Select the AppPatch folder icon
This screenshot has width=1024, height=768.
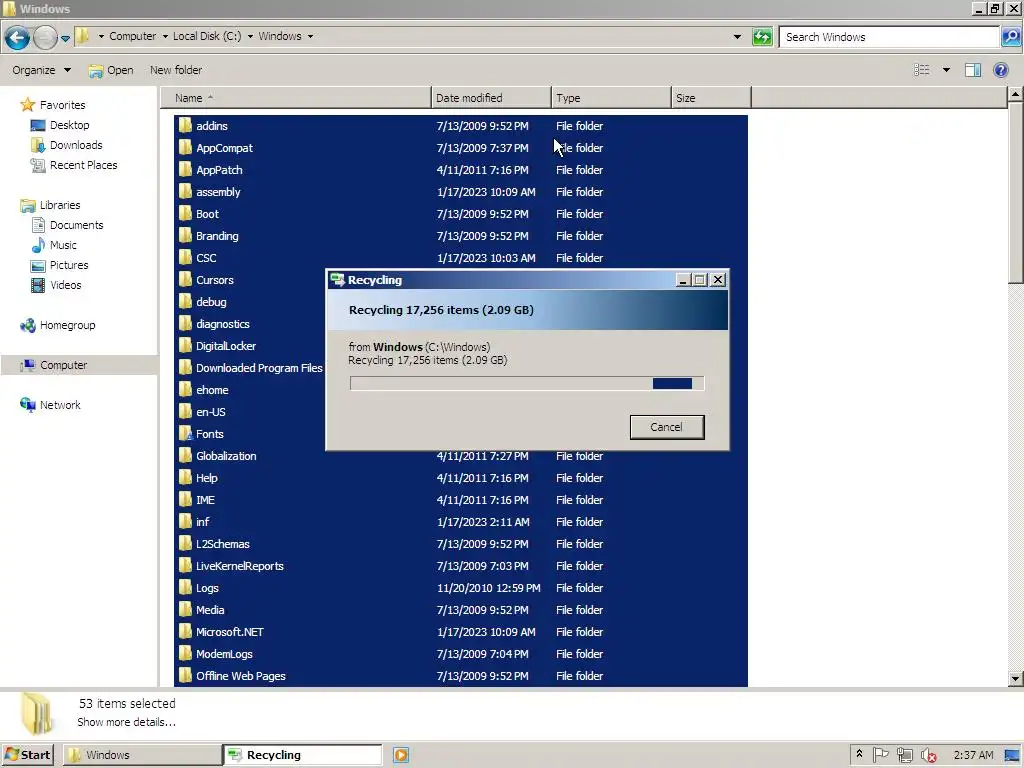tap(185, 170)
